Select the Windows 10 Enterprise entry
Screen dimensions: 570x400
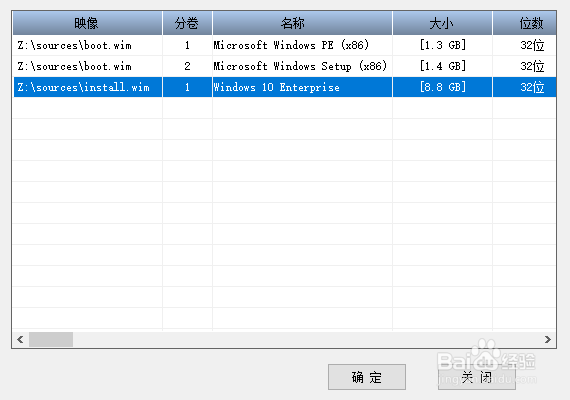(284, 87)
